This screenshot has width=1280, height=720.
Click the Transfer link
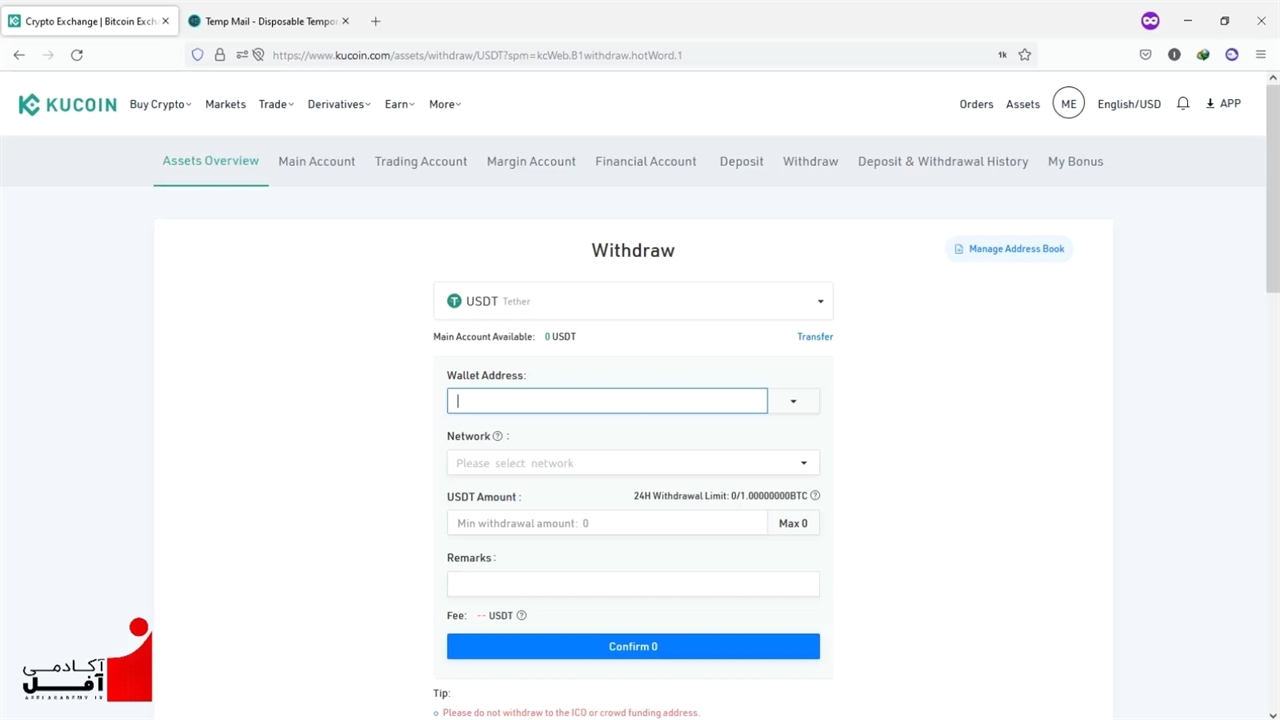point(814,337)
